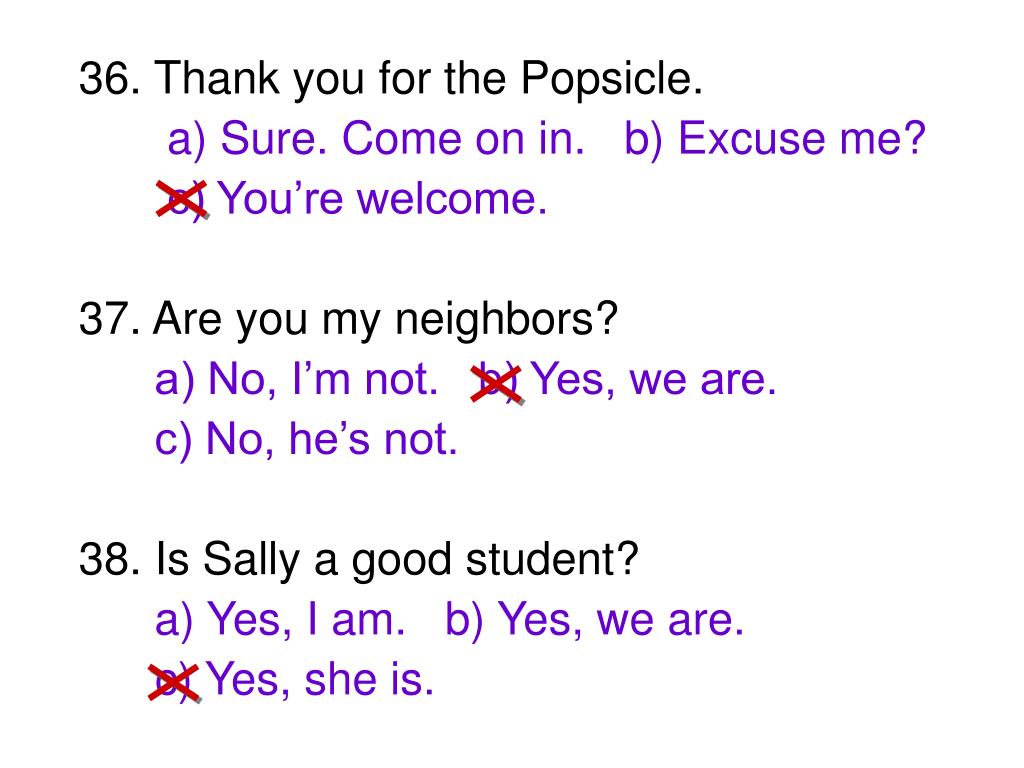Click the red X beside "You're welcome."
Screen dimensions: 1024x768
[x=181, y=198]
